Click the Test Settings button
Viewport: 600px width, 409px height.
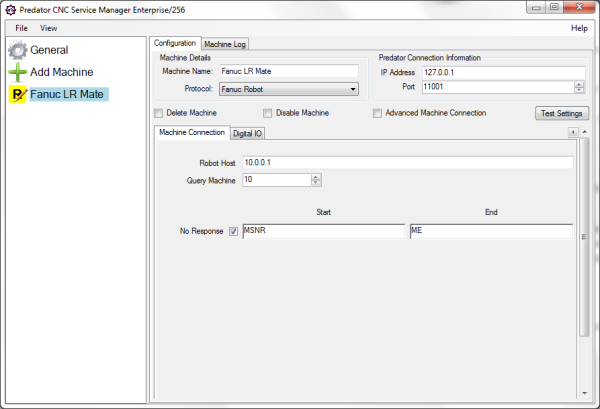coord(563,114)
